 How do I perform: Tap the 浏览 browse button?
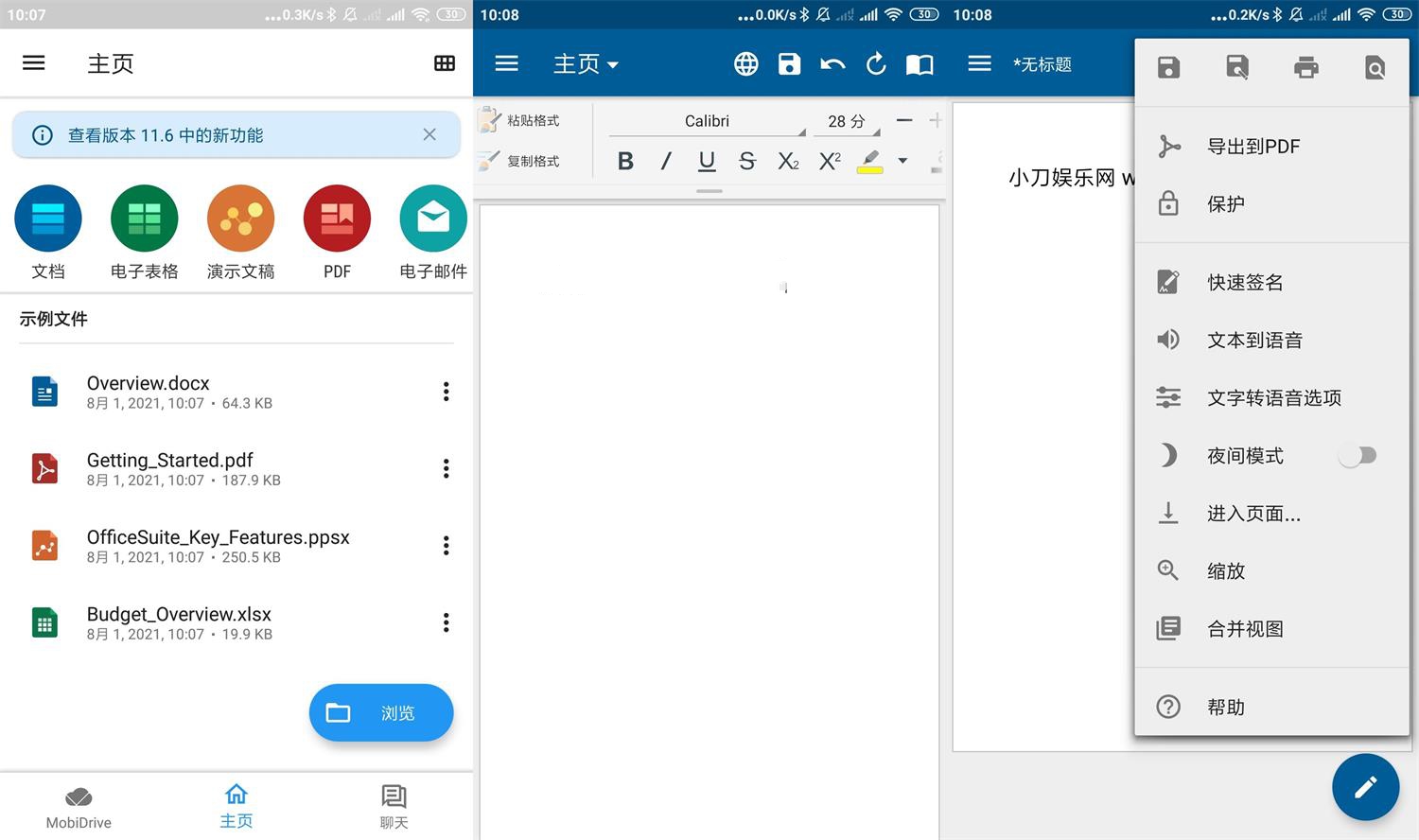pos(380,712)
